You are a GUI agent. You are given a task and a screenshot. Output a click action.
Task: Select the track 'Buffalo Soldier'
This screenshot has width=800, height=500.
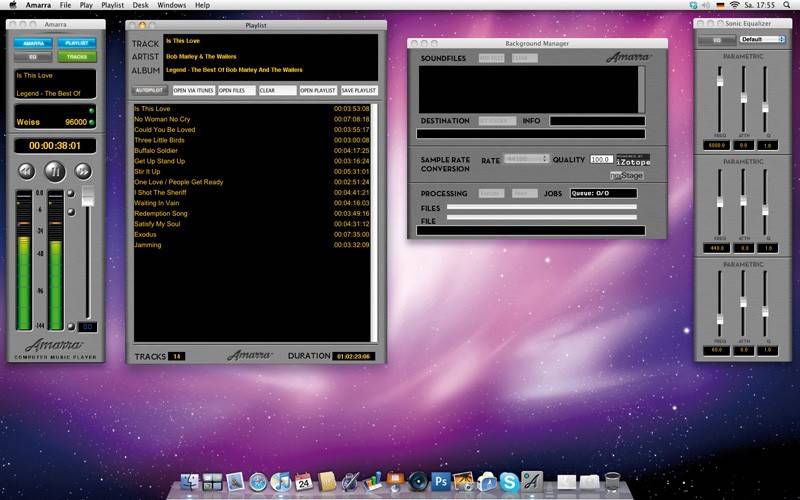click(x=252, y=151)
